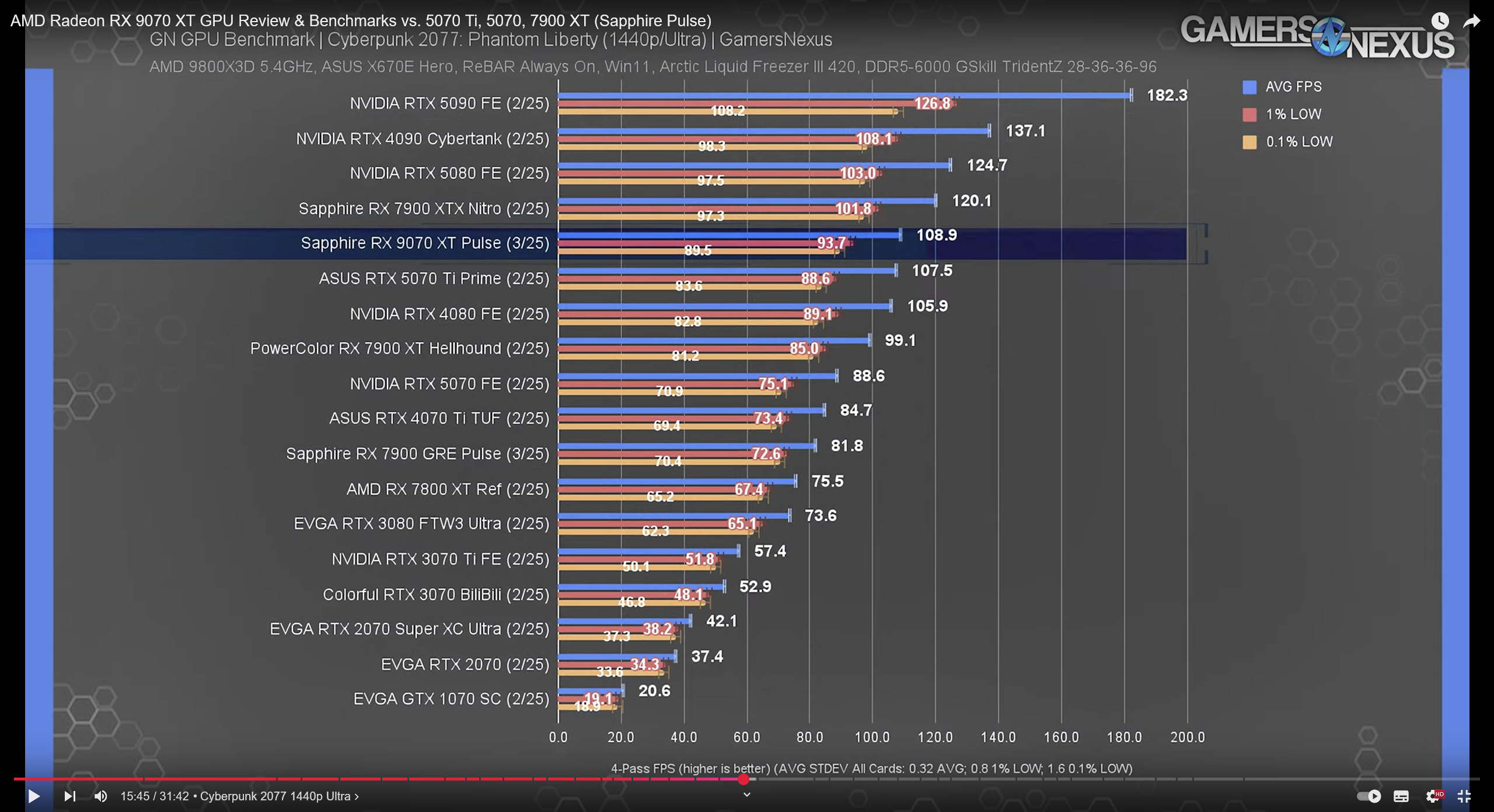Click the NVIDIA RTX 4080 FE label
Screen dimensions: 1494x812
[x=449, y=314]
